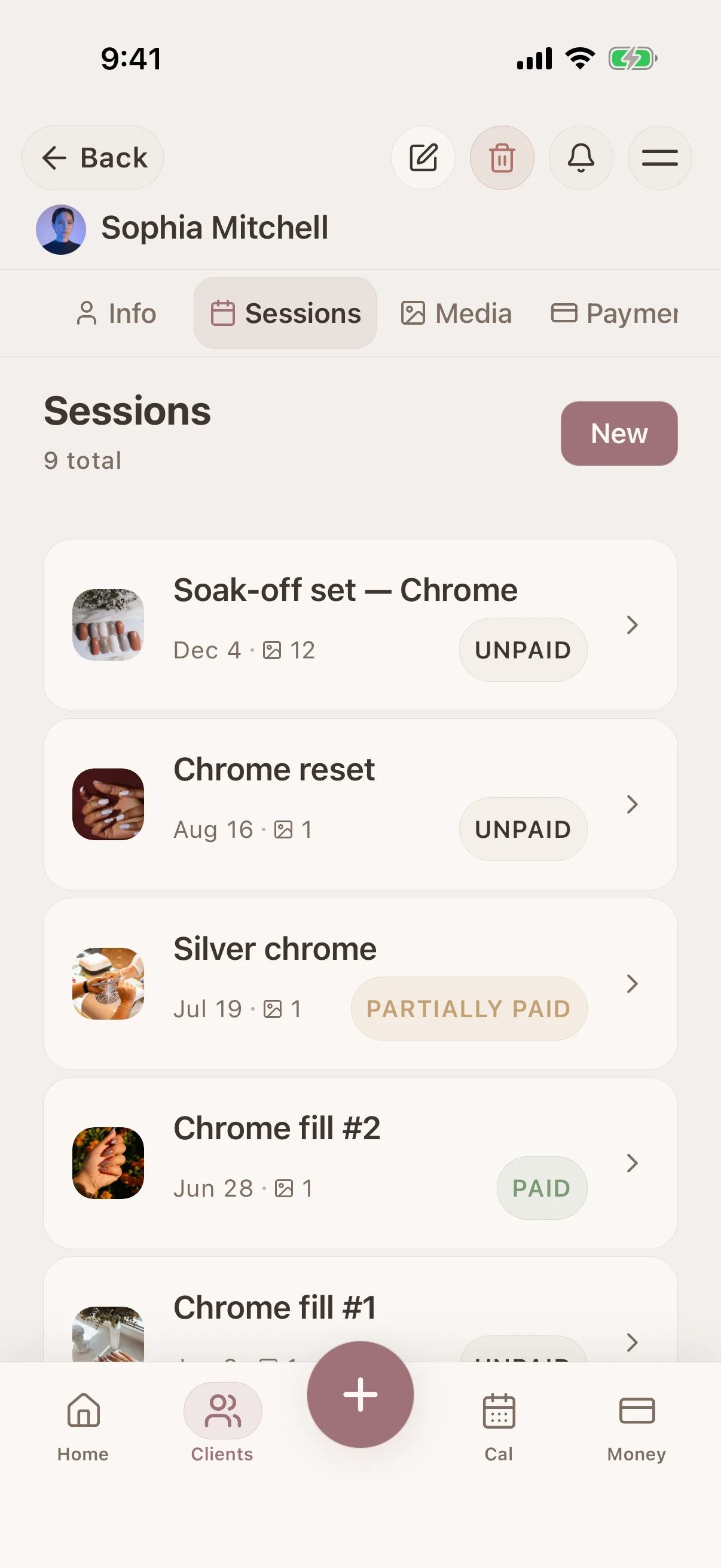Expand Soak-off set — Chrome session chevron
This screenshot has width=721, height=1568.
(x=632, y=624)
